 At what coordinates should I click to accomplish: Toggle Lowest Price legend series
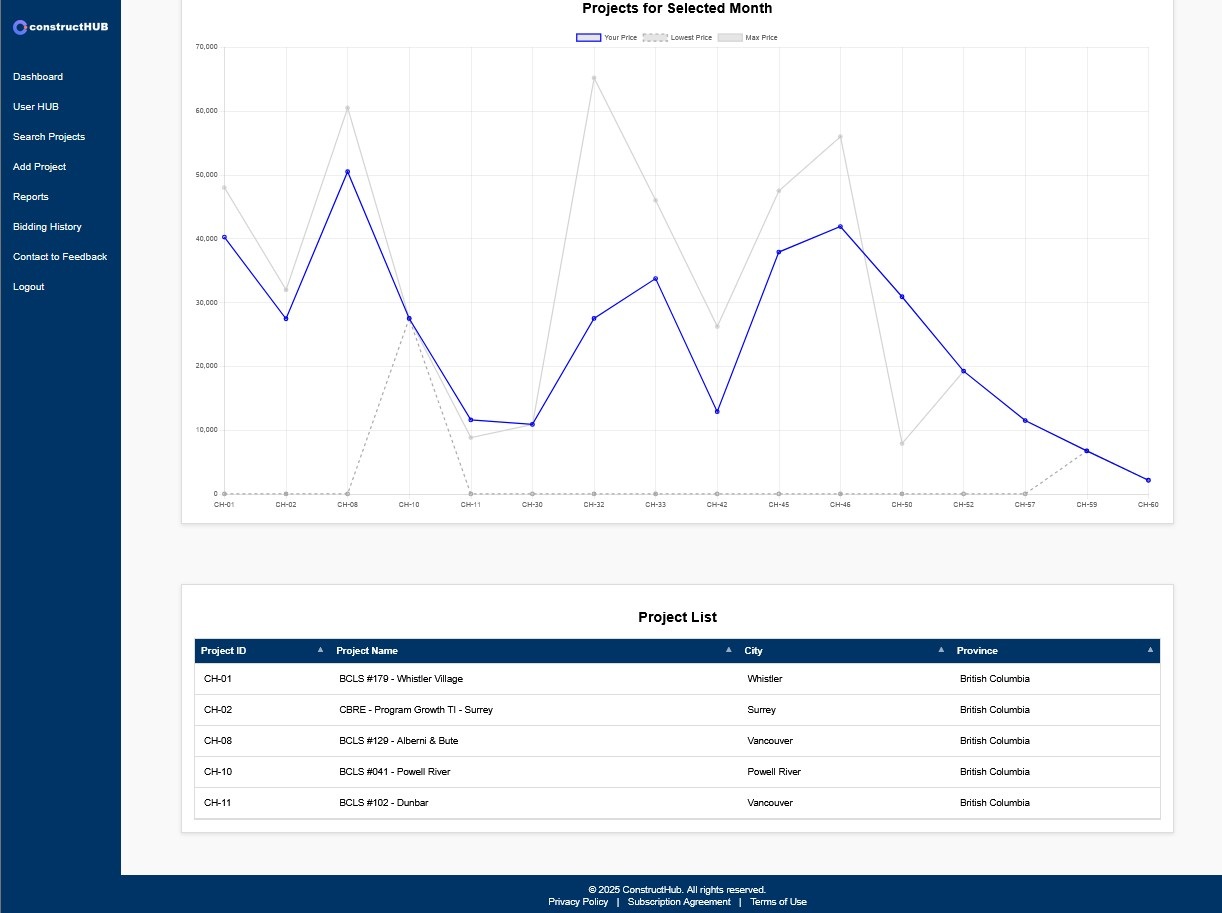point(677,38)
